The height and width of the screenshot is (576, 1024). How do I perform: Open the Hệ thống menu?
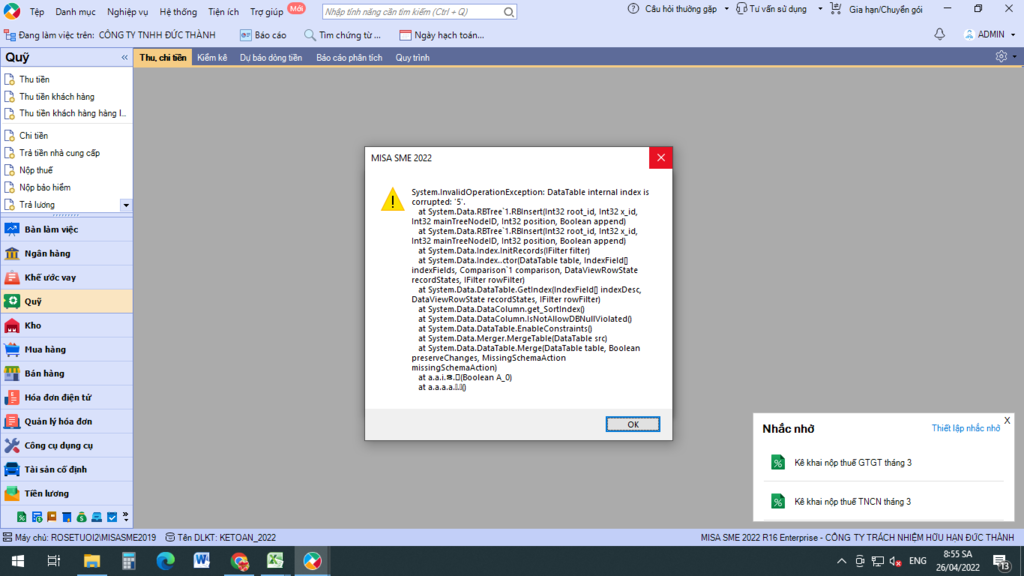(x=178, y=12)
